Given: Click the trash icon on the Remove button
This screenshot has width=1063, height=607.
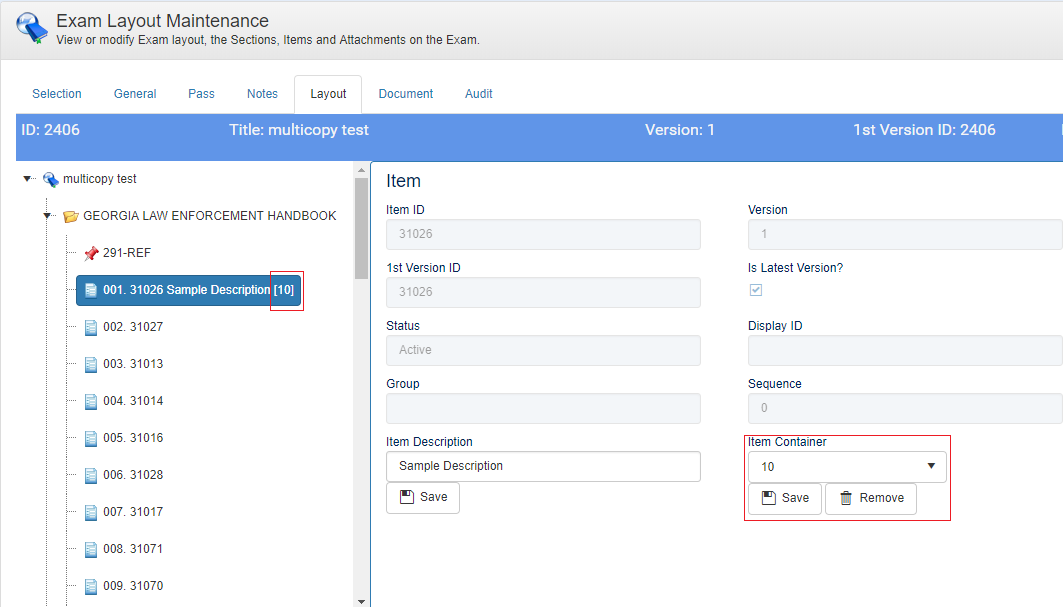Looking at the screenshot, I should click(846, 498).
